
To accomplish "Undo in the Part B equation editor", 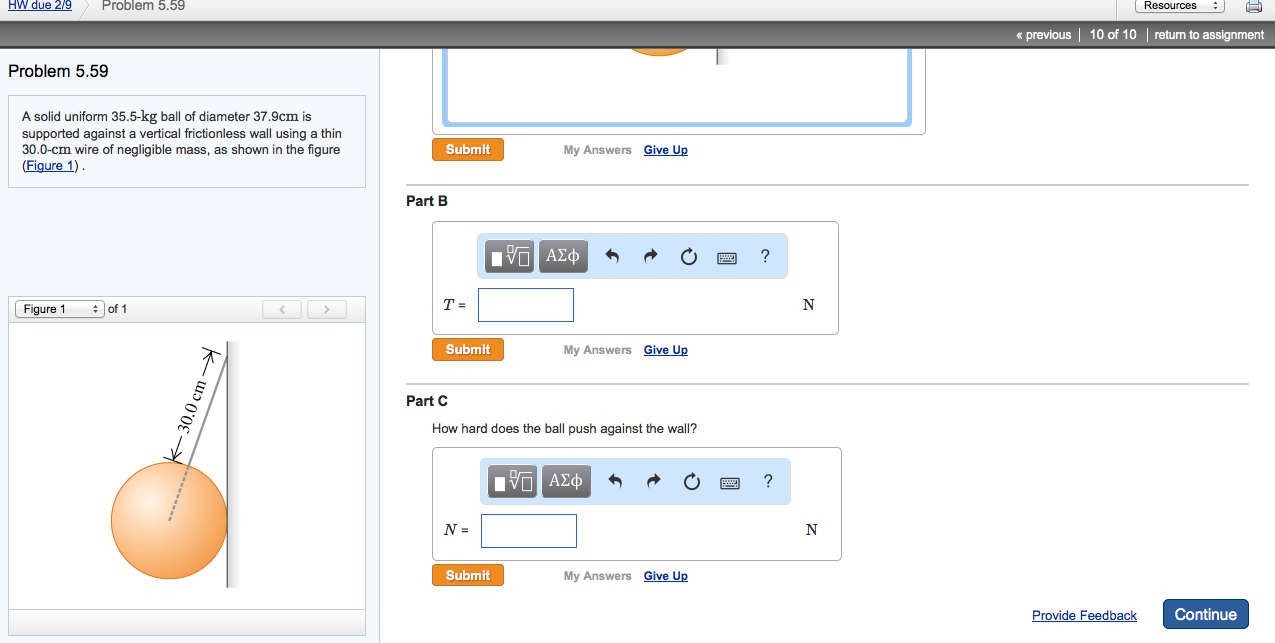I will [x=613, y=256].
